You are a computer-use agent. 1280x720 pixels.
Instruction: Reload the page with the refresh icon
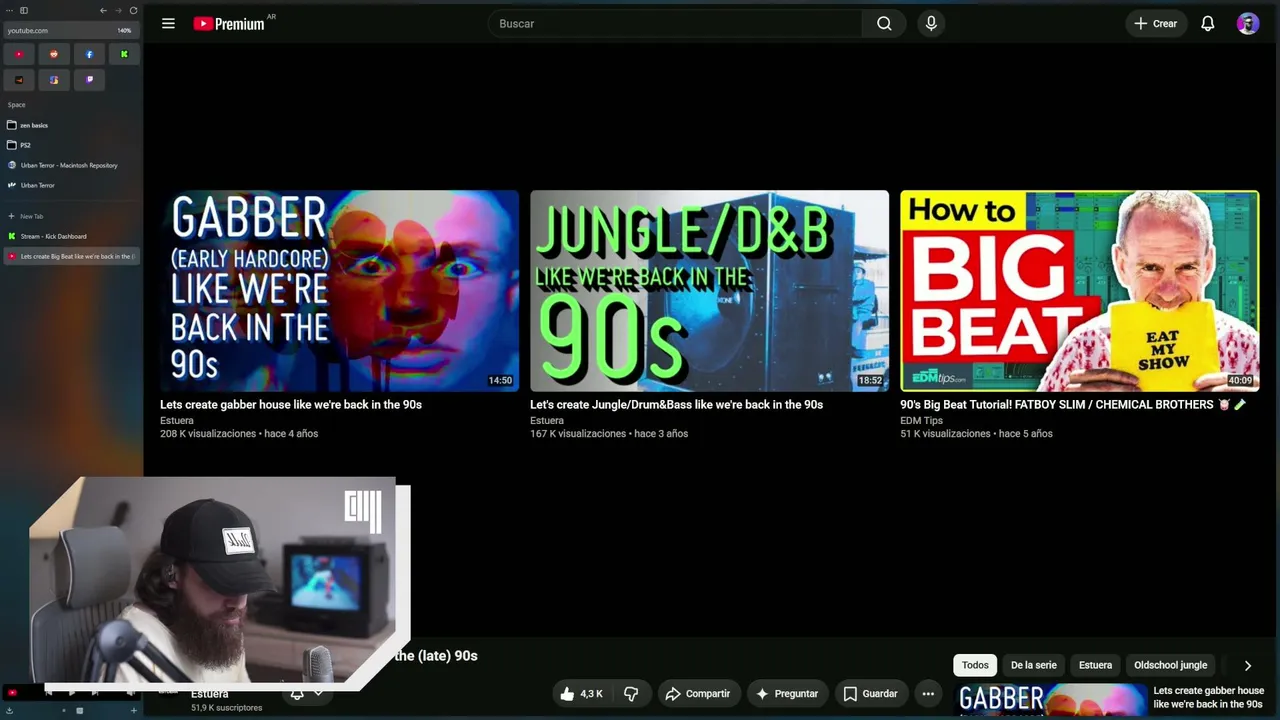[x=133, y=10]
